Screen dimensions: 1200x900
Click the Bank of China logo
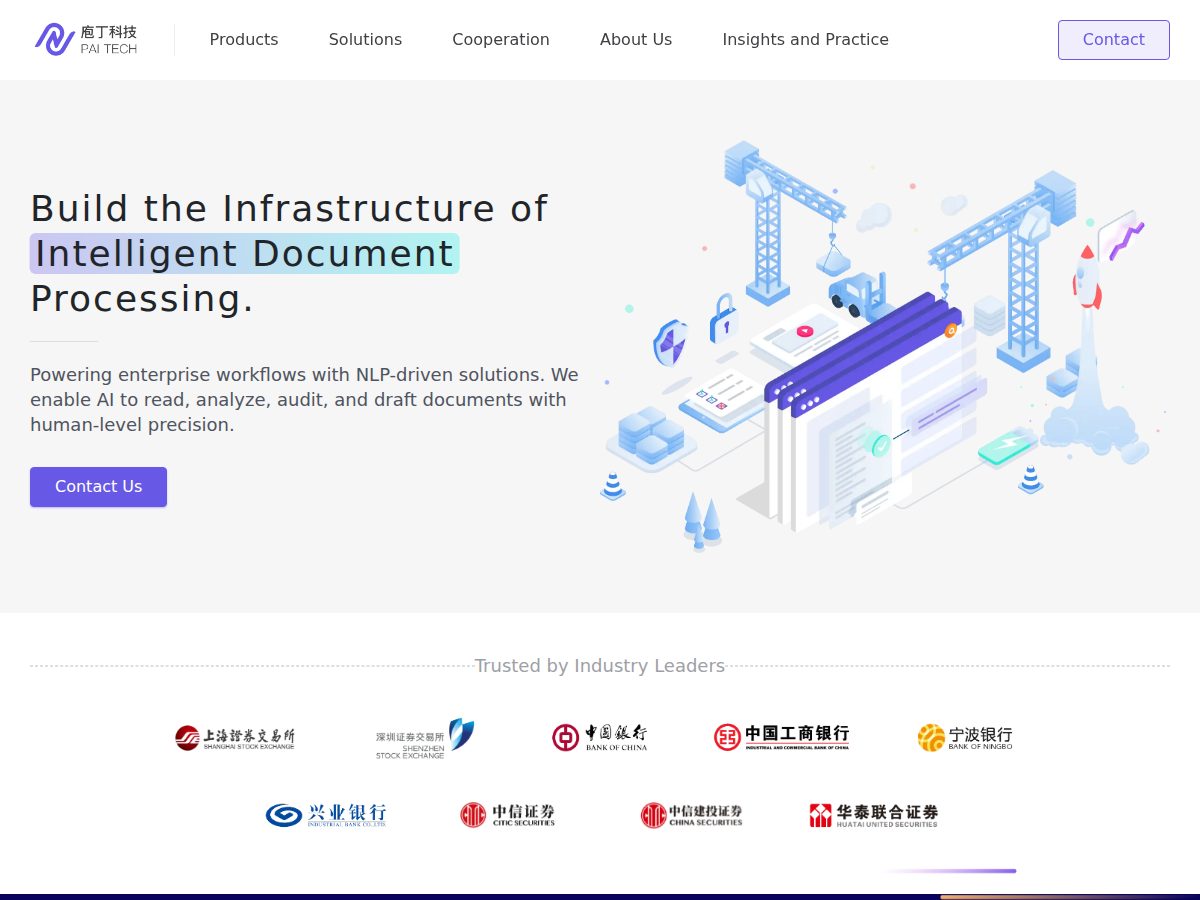(600, 738)
